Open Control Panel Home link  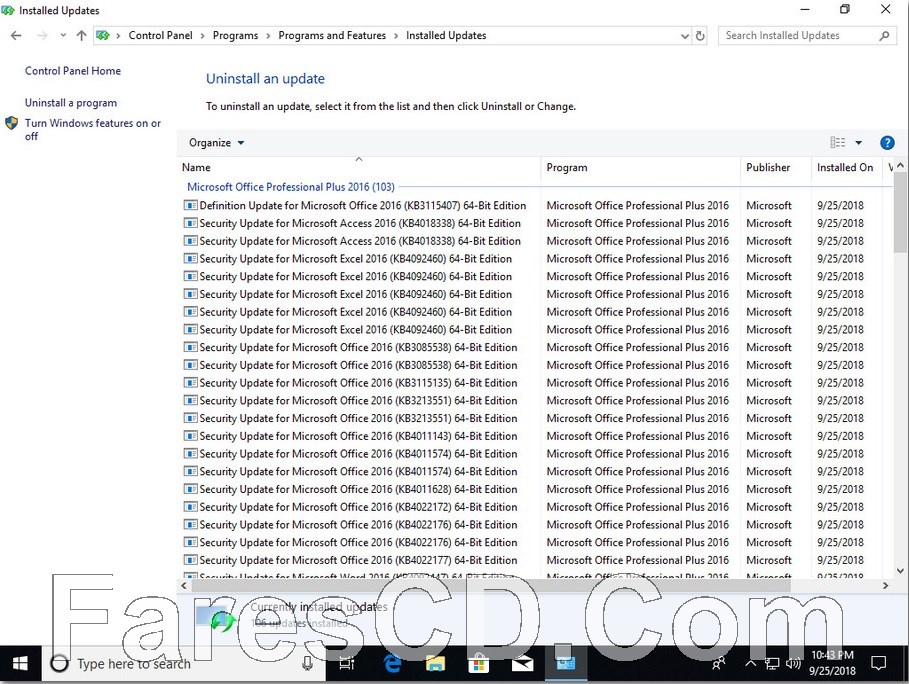click(73, 71)
